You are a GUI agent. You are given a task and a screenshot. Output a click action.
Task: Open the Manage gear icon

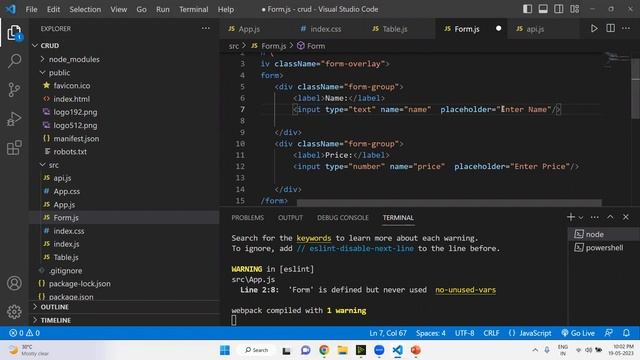pyautogui.click(x=14, y=312)
